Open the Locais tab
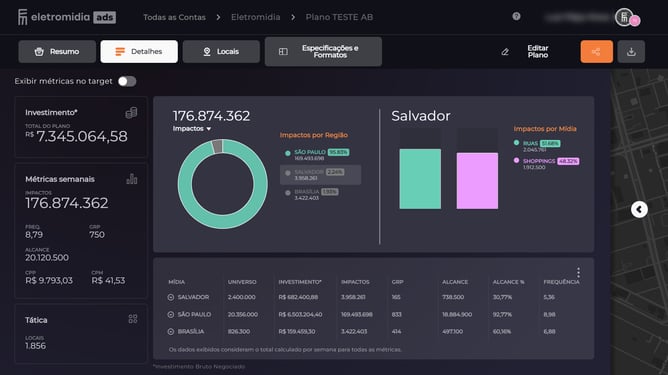Viewport: 668px width, 375px height. 221,52
